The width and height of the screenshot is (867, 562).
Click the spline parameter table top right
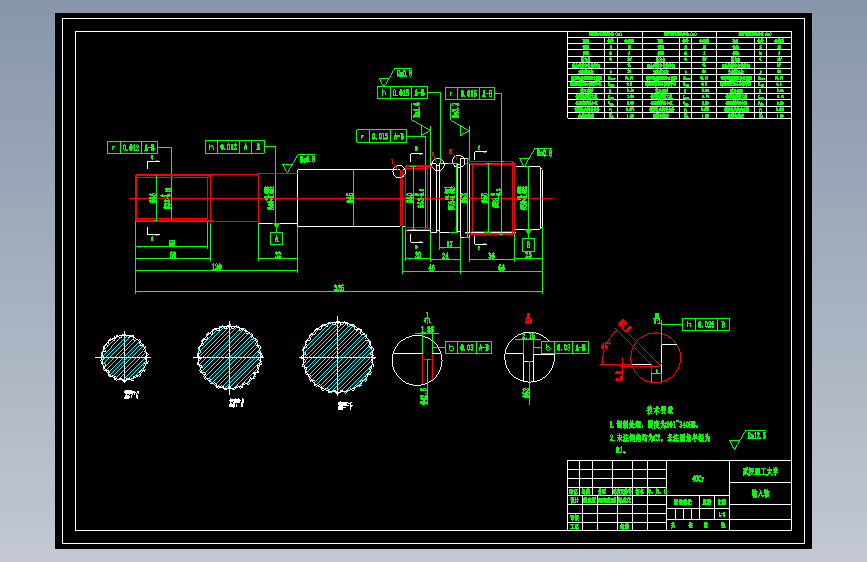click(680, 75)
